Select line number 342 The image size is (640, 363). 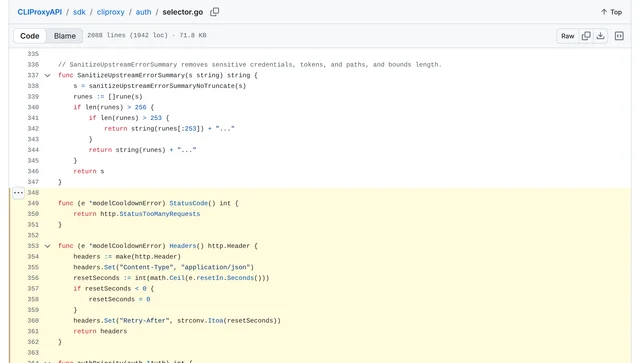[x=33, y=128]
